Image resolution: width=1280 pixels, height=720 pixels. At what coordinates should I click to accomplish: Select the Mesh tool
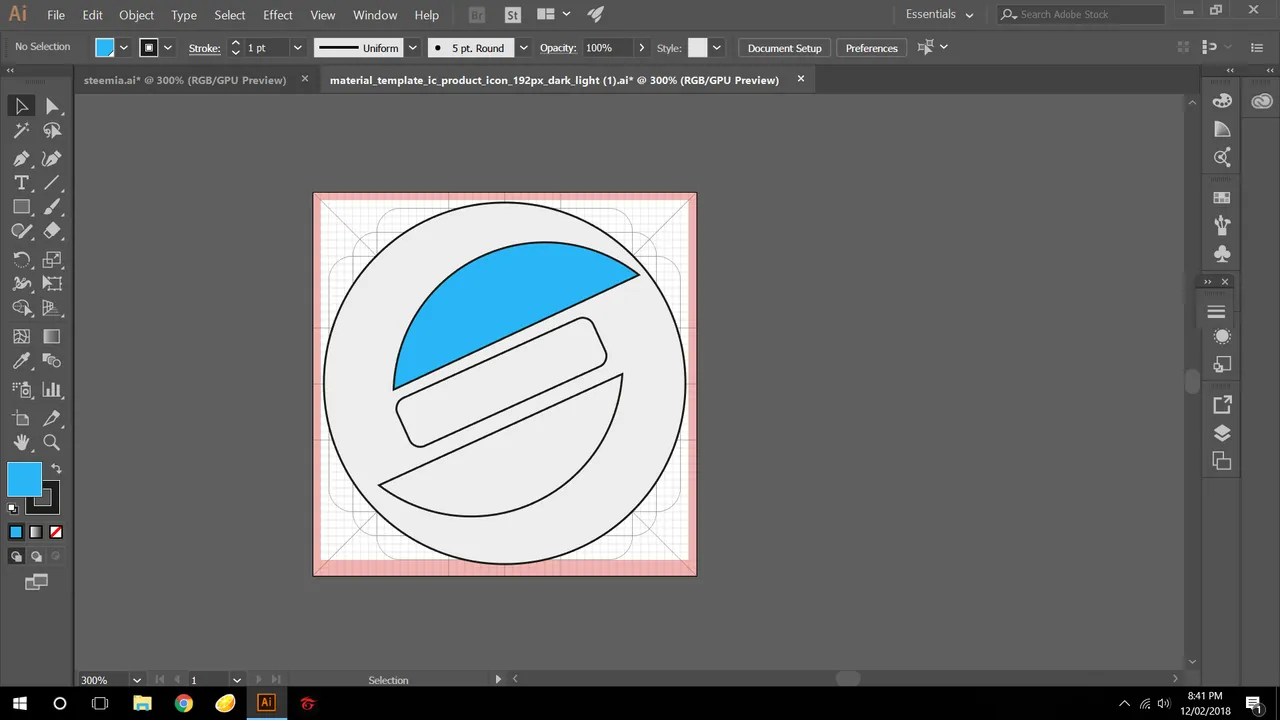click(21, 337)
